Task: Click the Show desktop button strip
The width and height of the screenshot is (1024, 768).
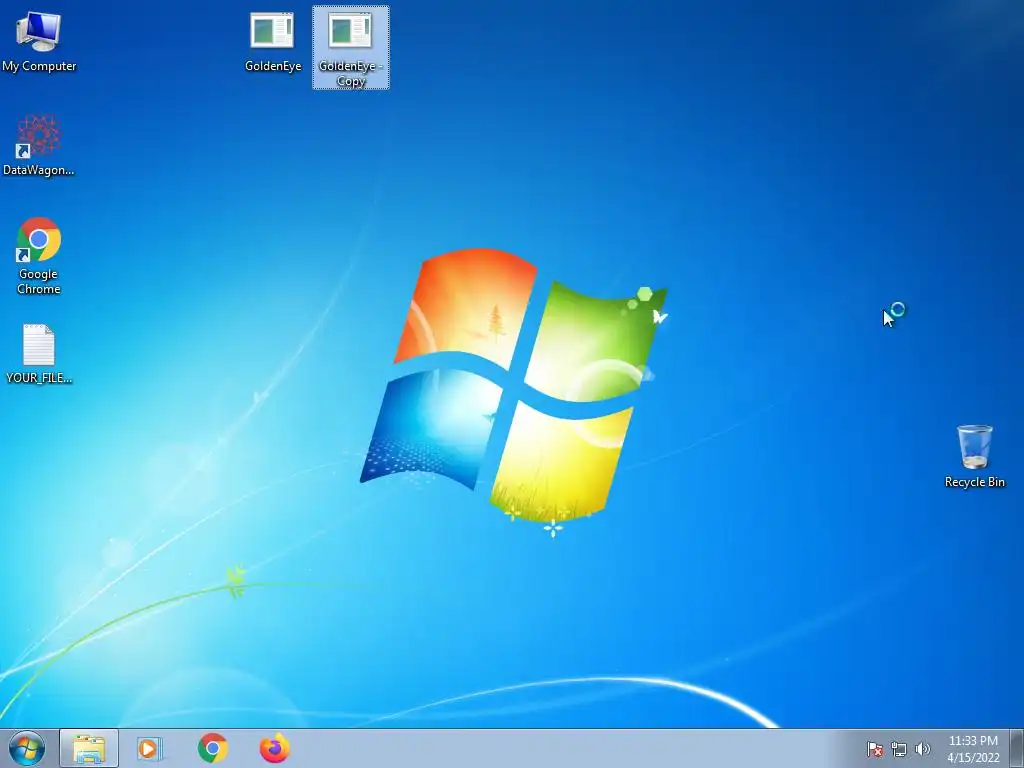Action: pyautogui.click(x=1017, y=748)
